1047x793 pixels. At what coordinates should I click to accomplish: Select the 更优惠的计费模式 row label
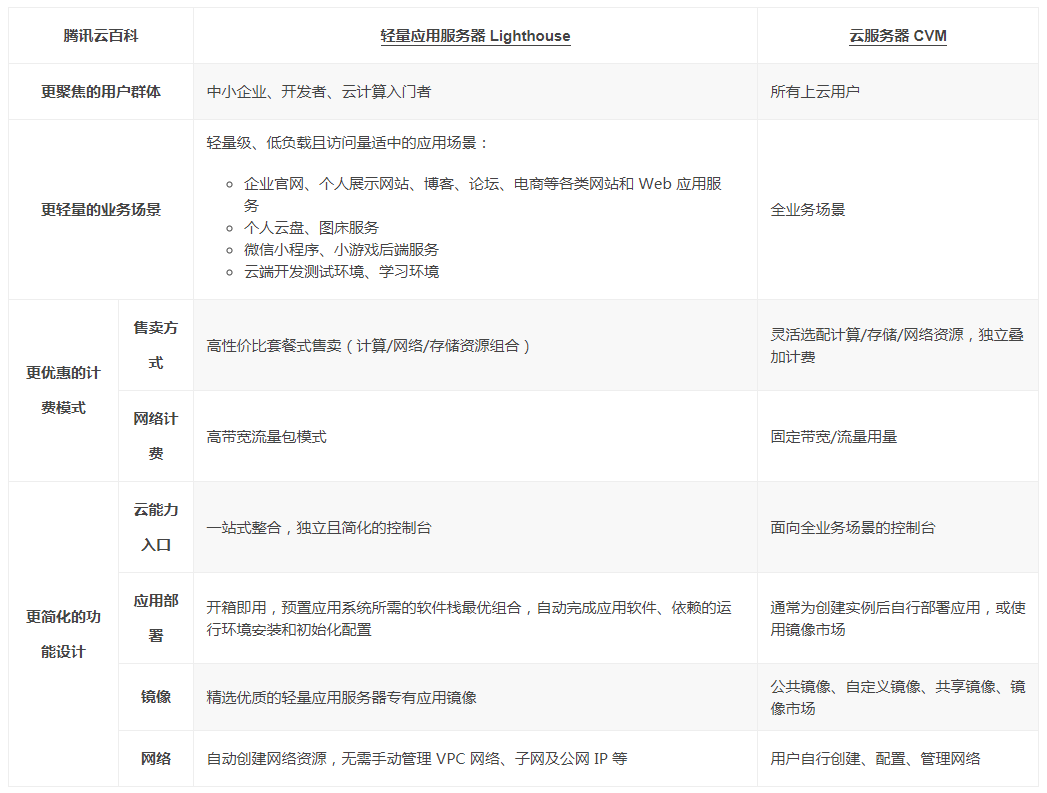[x=63, y=390]
